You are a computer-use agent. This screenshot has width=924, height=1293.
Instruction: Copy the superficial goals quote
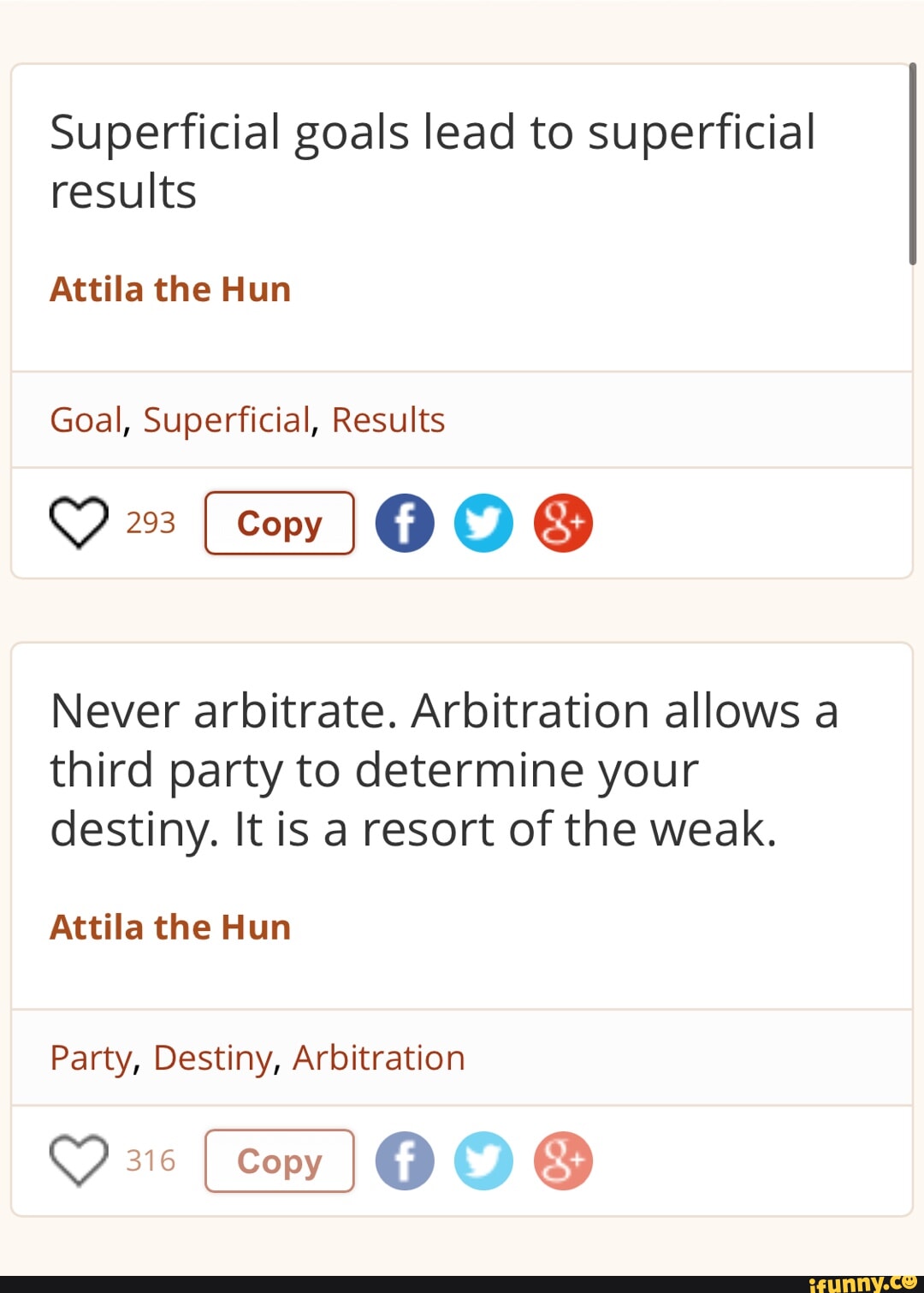pos(279,523)
